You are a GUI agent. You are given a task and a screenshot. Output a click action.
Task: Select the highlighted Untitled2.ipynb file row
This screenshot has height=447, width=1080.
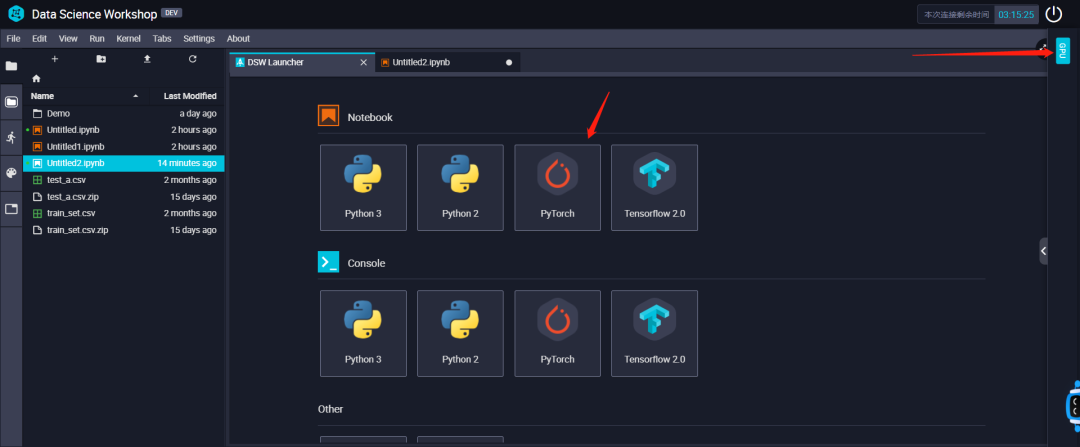(124, 163)
